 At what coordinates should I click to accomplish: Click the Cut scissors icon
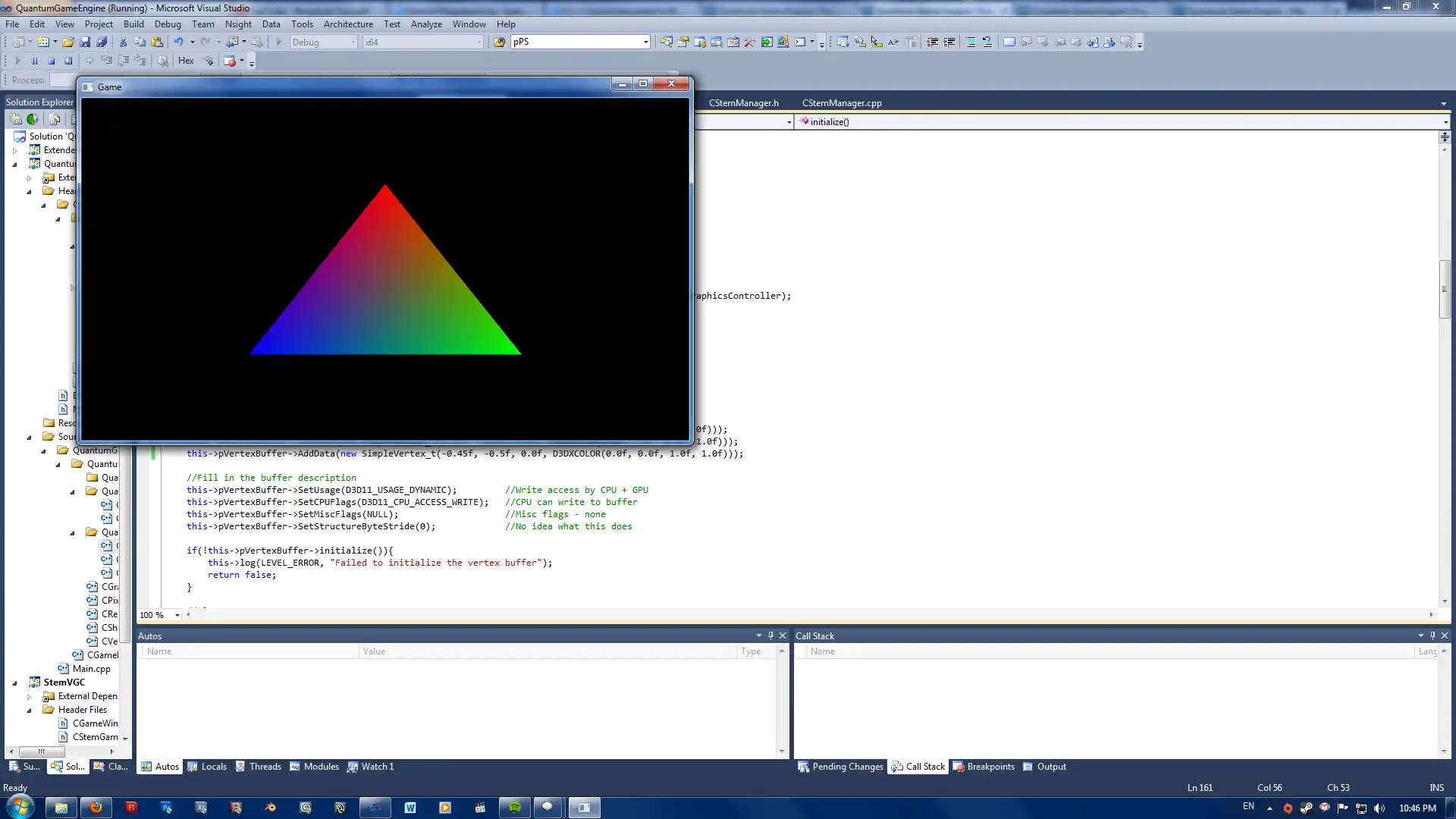[x=123, y=42]
